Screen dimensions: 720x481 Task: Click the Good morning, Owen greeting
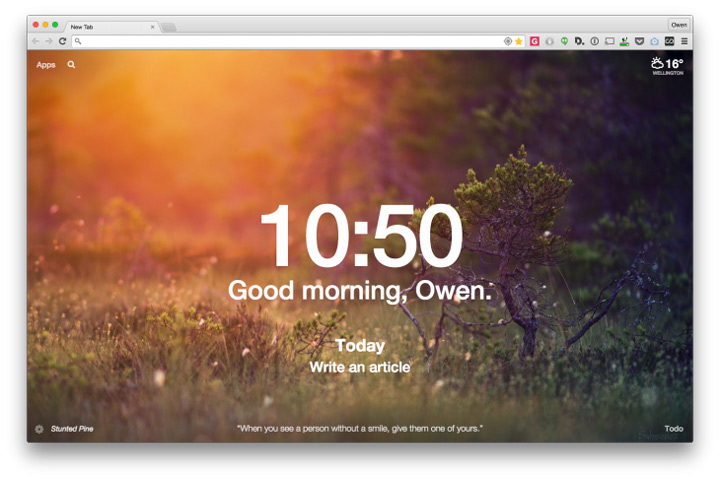click(x=360, y=291)
